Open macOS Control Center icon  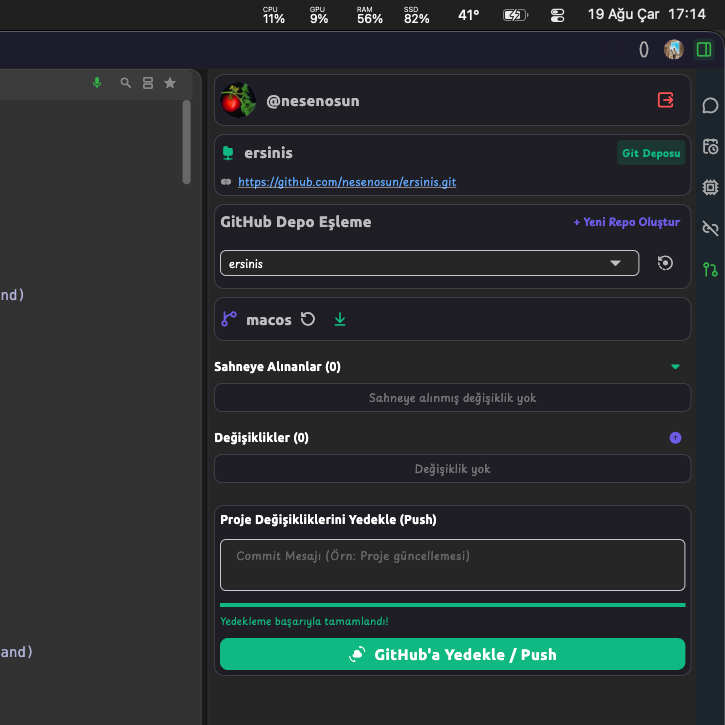pos(557,16)
